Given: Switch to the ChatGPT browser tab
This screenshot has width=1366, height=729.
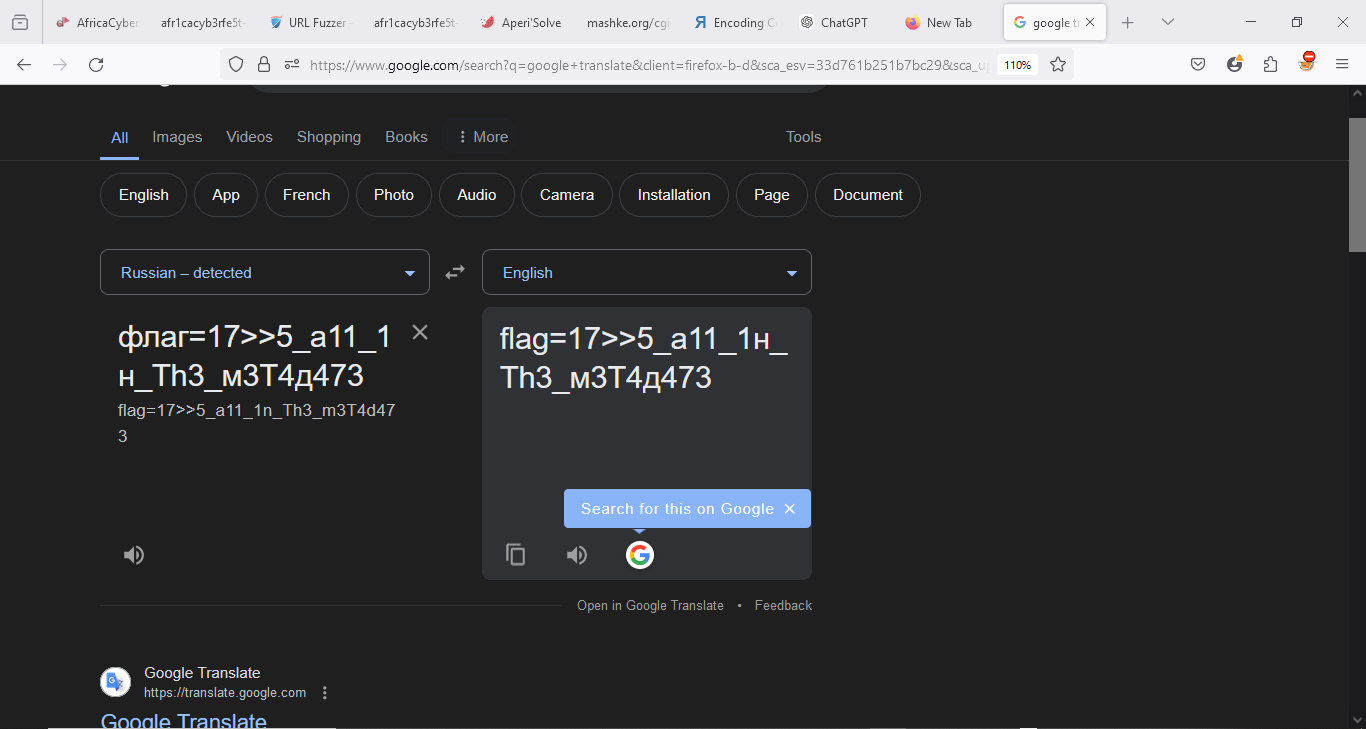Looking at the screenshot, I should 843,22.
